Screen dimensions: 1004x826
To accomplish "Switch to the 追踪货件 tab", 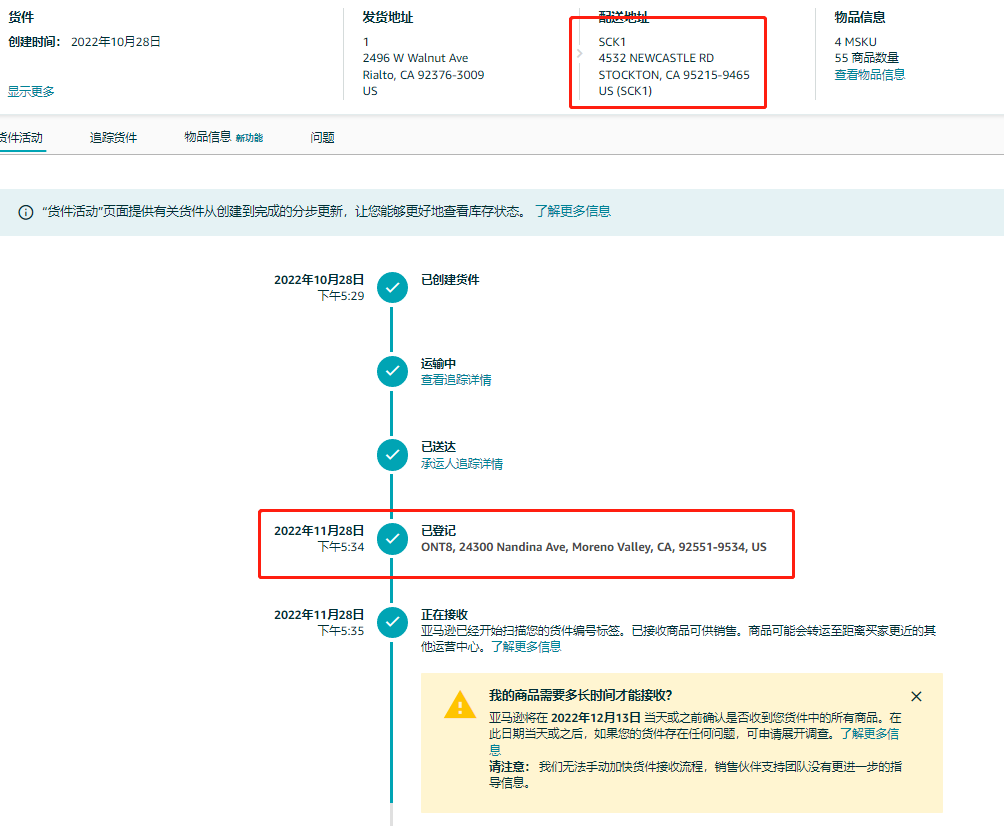I will [113, 137].
